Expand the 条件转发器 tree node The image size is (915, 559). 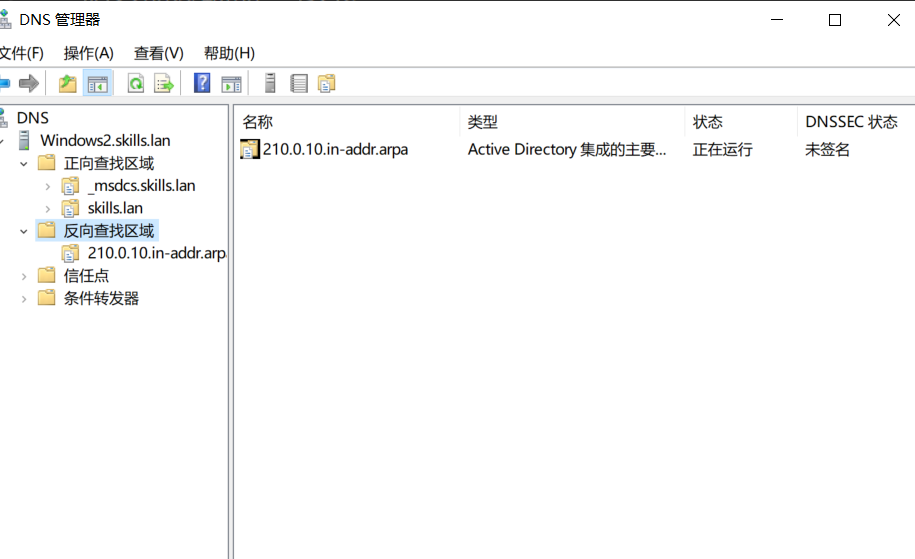pos(23,299)
